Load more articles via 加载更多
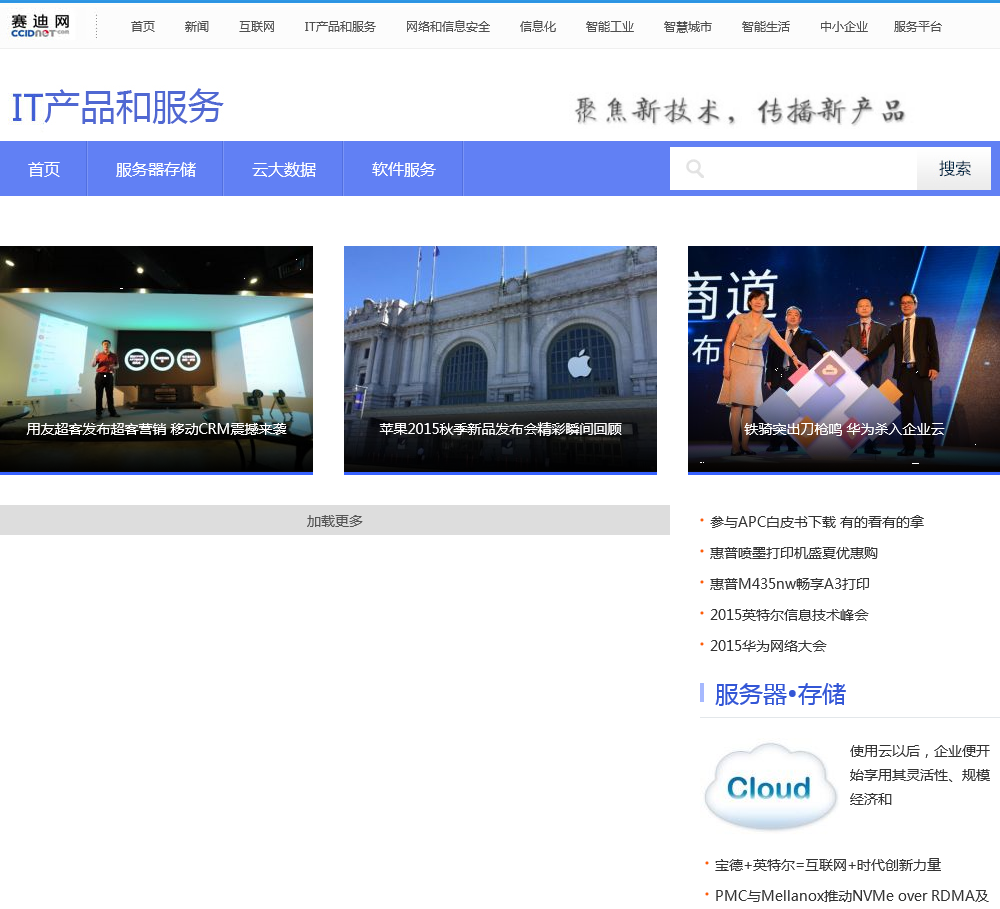This screenshot has width=1000, height=909. pyautogui.click(x=335, y=521)
